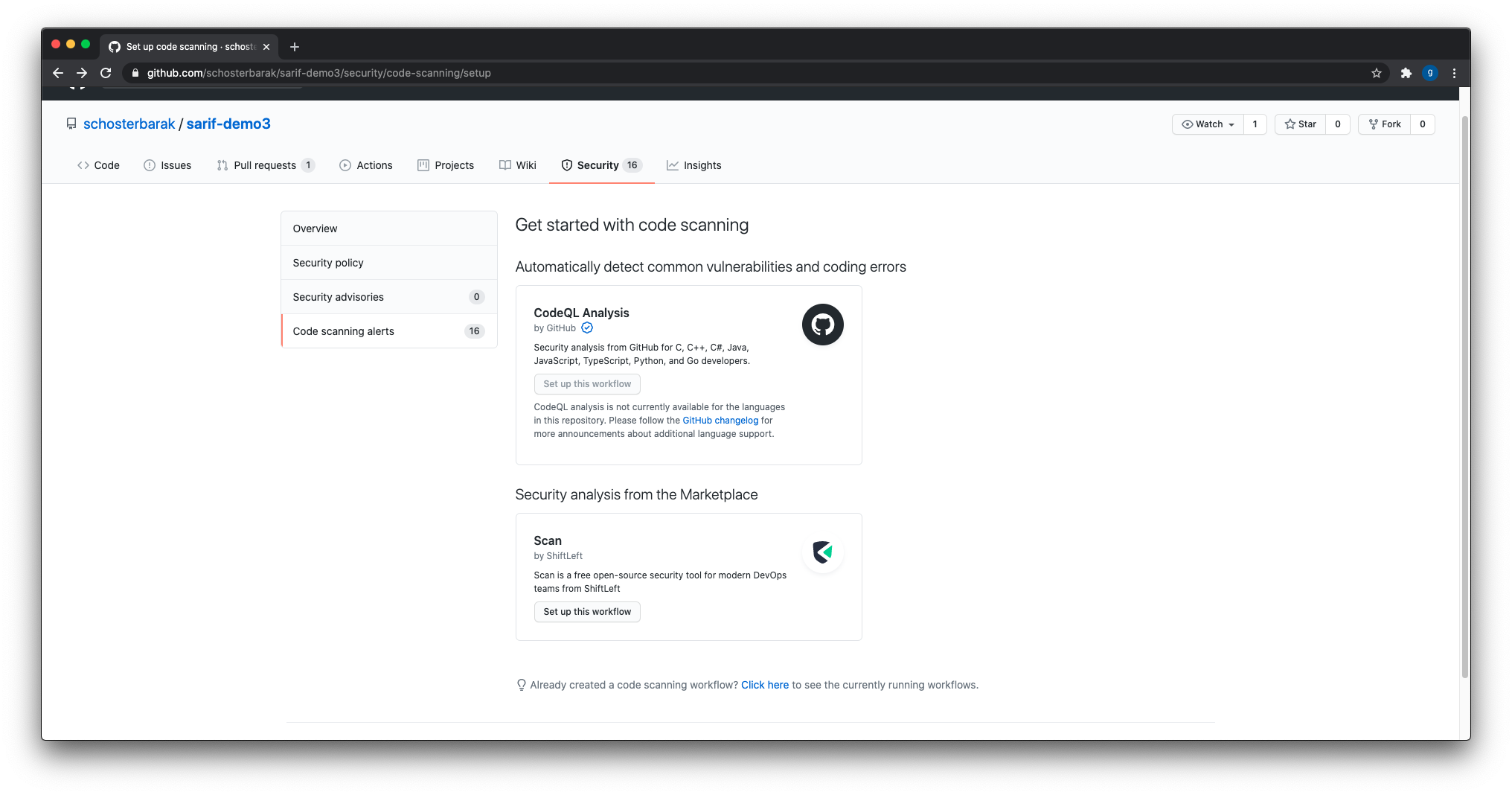Screen dimensions: 1512x795
Task: Select Code scanning alerts in the sidebar
Action: (389, 331)
